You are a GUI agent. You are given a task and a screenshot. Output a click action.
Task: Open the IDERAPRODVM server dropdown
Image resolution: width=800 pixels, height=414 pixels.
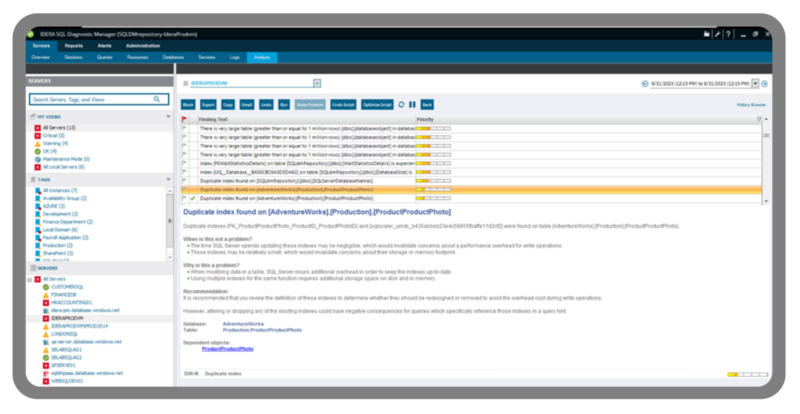coord(317,84)
